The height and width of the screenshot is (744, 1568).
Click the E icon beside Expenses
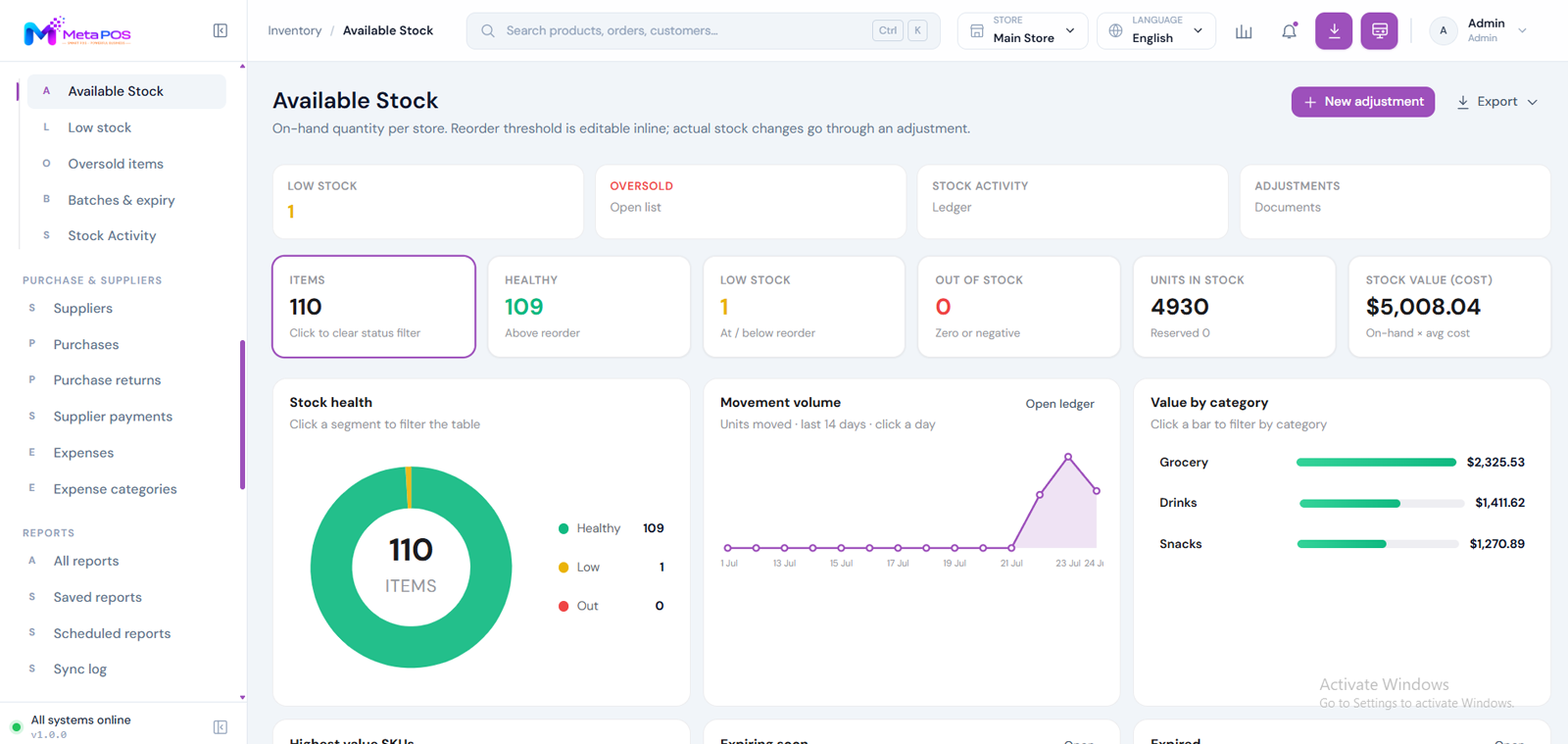[31, 452]
